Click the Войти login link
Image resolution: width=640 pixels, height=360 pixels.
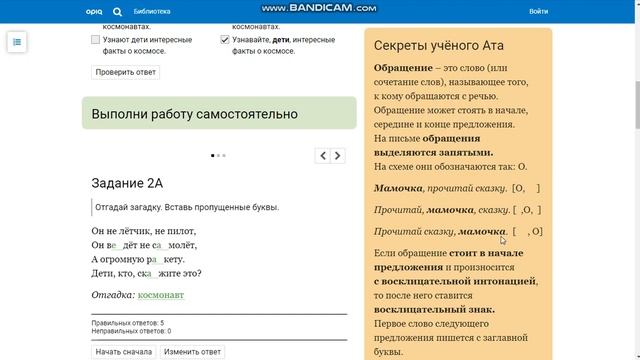pos(538,11)
